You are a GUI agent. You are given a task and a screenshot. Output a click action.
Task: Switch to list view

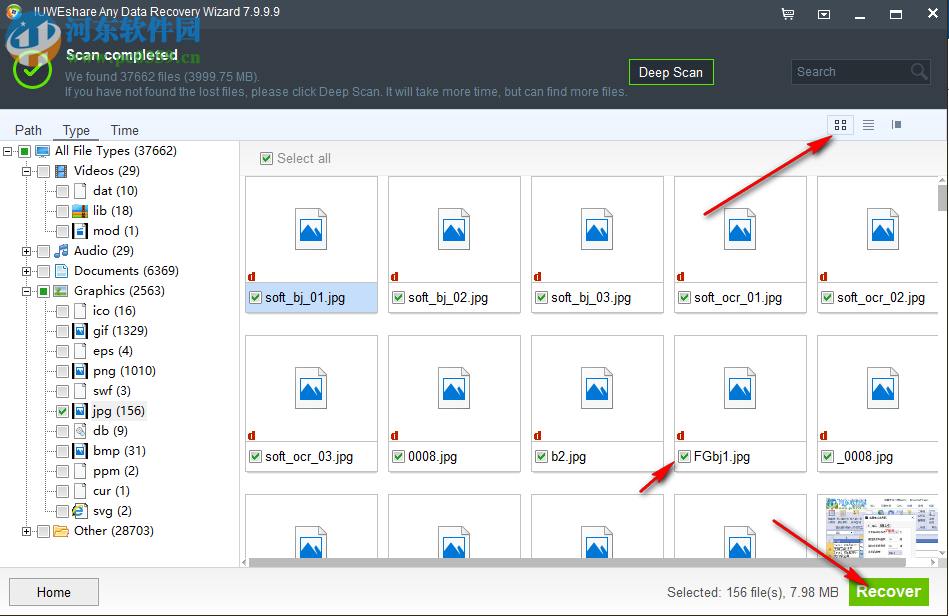coord(868,125)
